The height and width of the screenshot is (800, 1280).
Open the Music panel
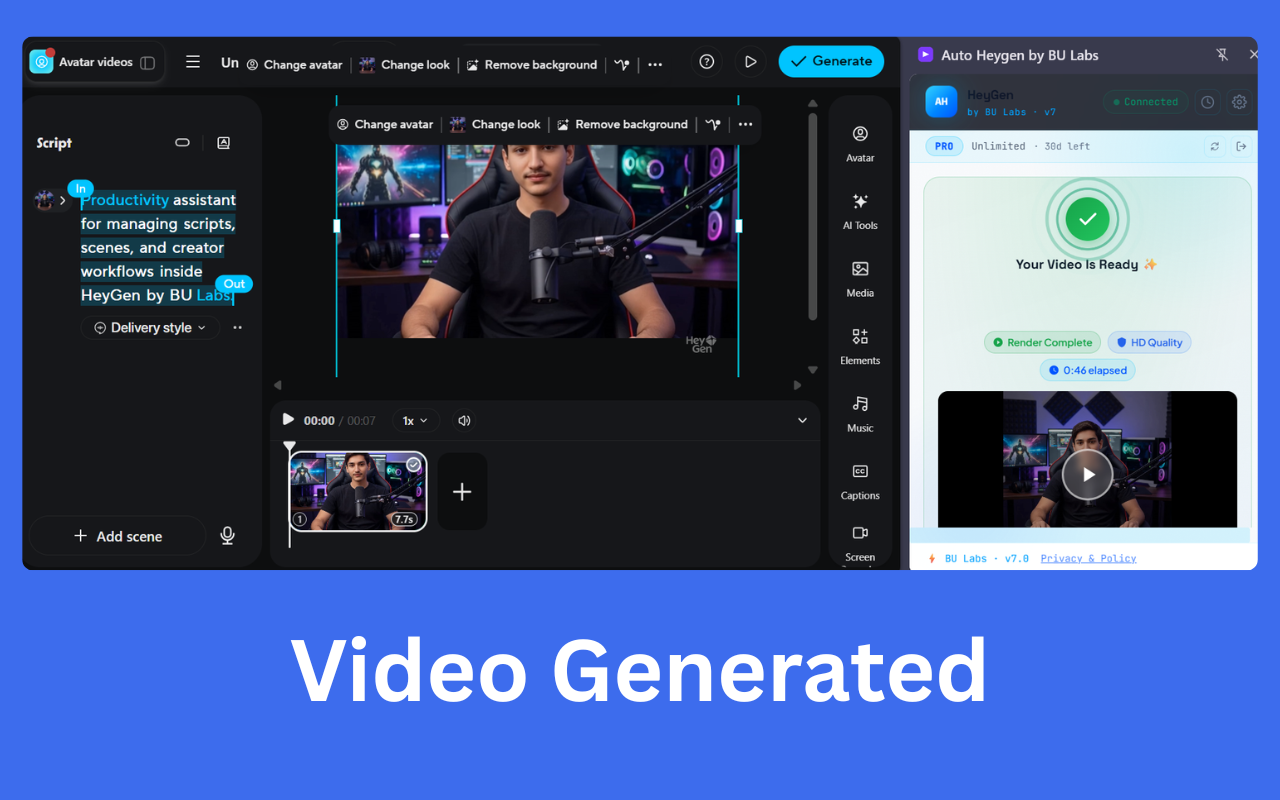[860, 414]
